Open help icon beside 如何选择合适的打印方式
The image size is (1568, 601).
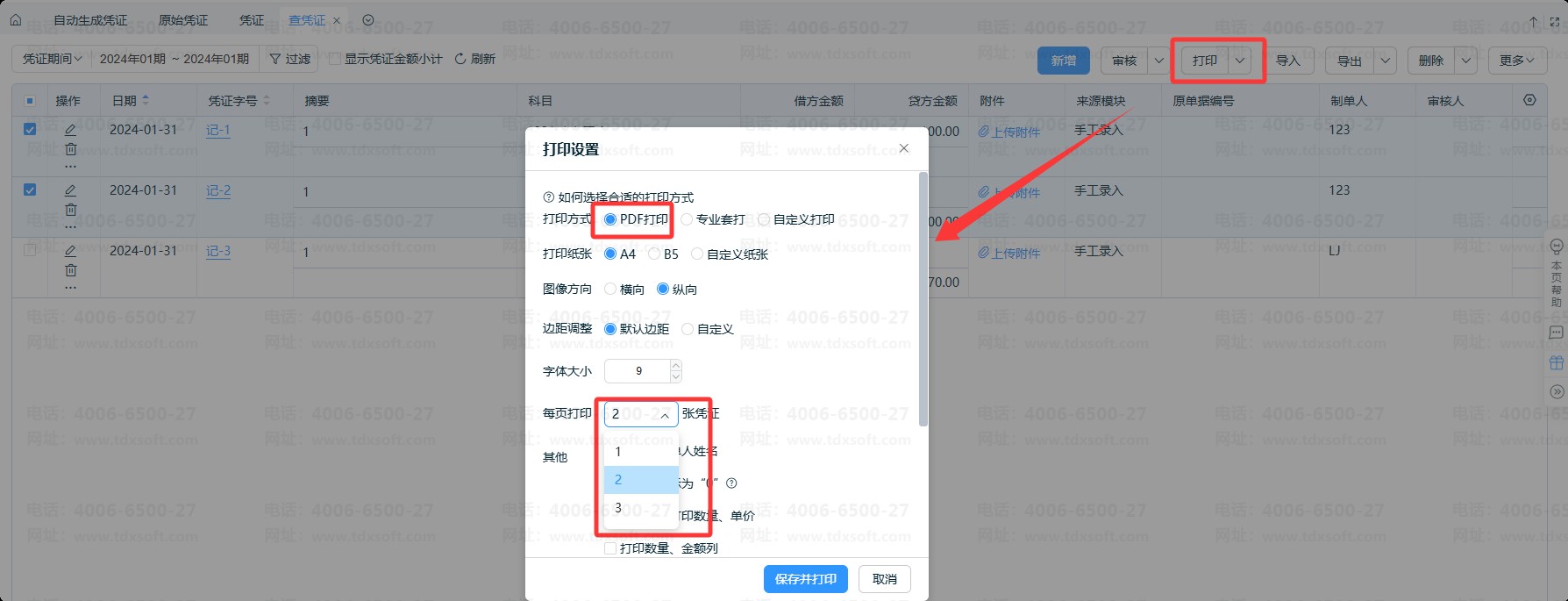(549, 197)
